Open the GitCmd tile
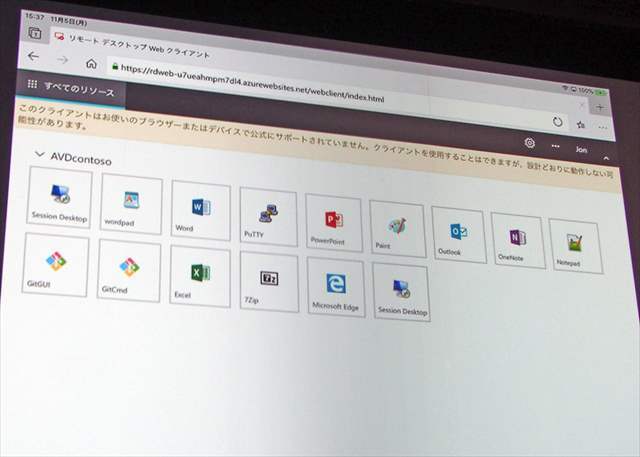The image size is (640, 457). pyautogui.click(x=129, y=271)
